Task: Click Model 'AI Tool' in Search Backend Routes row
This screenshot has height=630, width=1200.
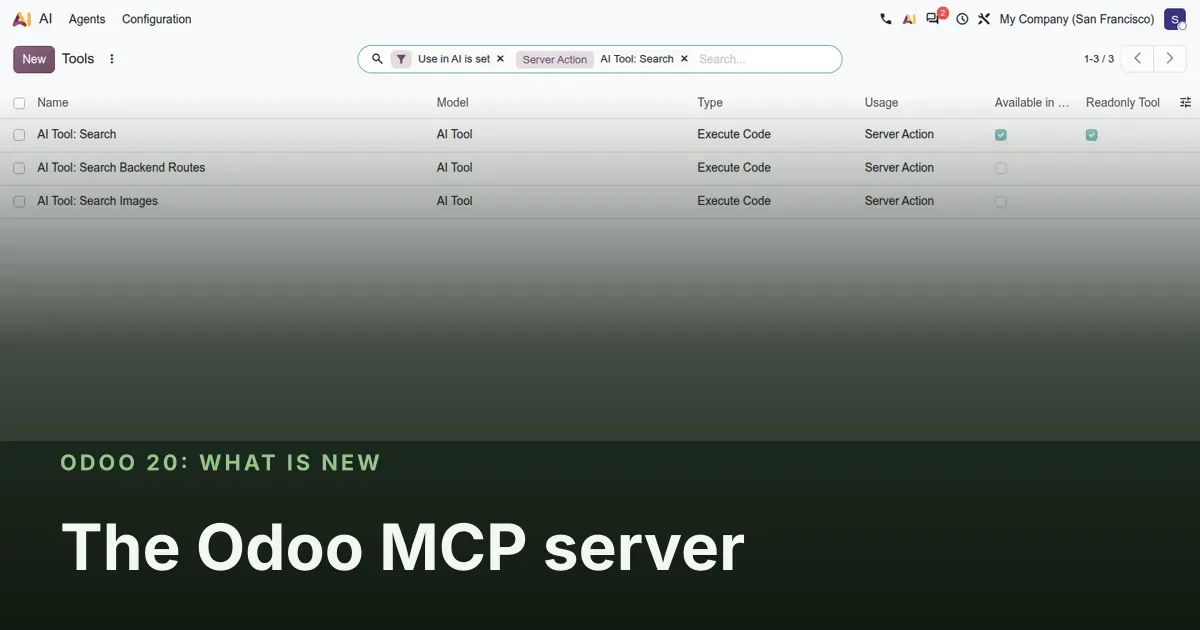Action: point(455,167)
